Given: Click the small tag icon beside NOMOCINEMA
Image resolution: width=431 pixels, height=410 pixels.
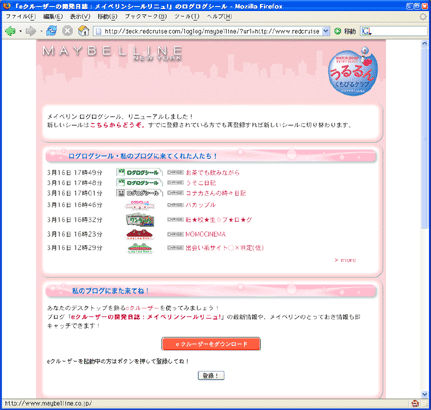Looking at the screenshot, I should coord(175,234).
